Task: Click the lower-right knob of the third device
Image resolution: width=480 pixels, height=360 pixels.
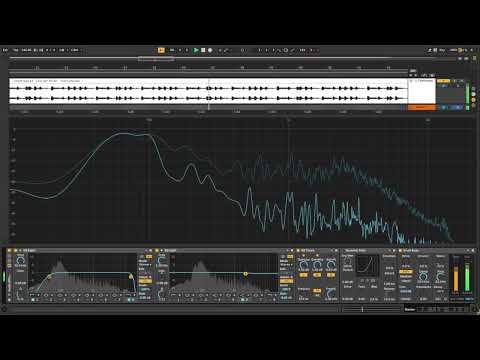Action: (x=331, y=293)
